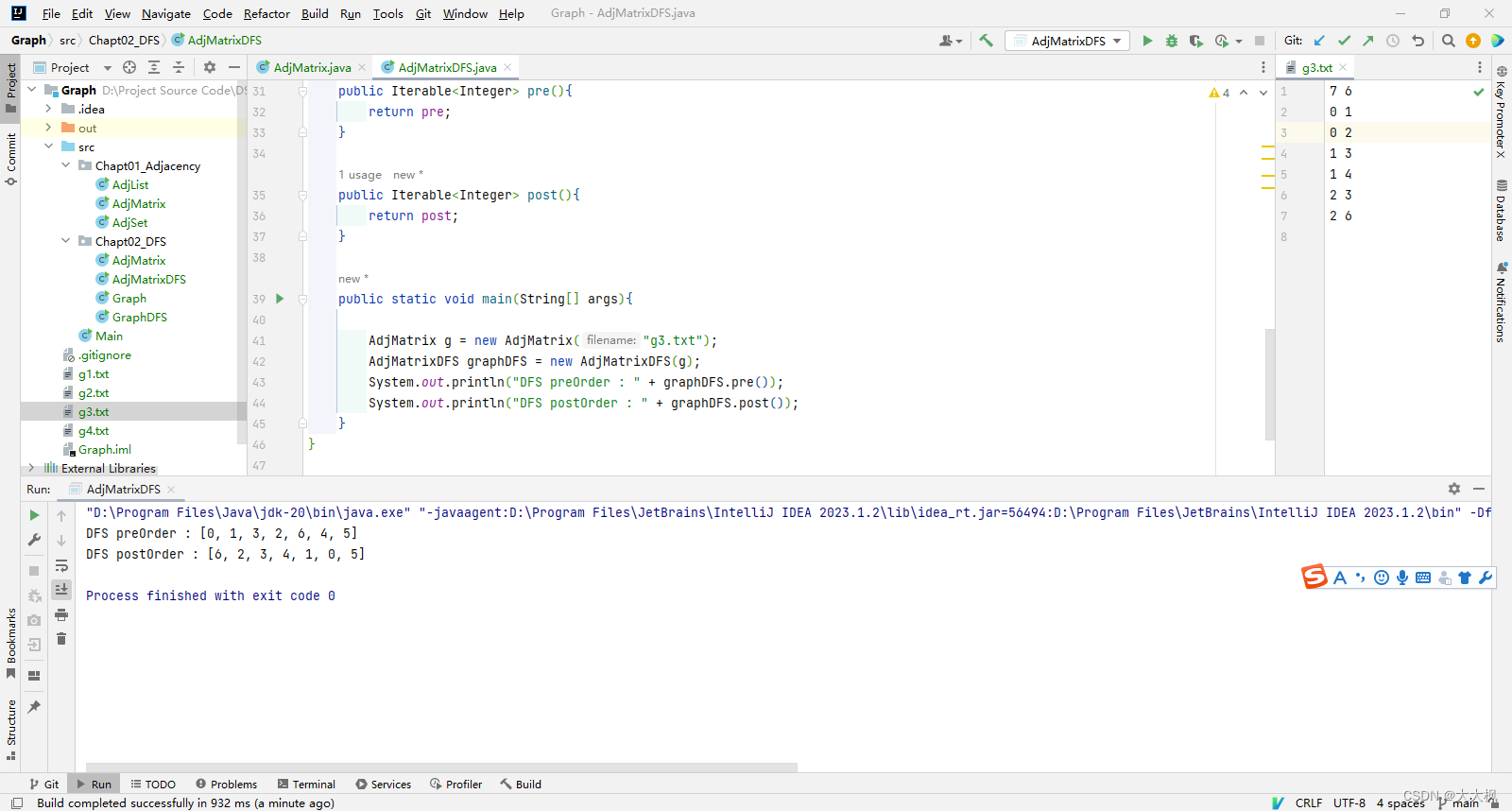The width and height of the screenshot is (1512, 811).
Task: Toggle scroll to end in Run console
Action: tap(61, 589)
